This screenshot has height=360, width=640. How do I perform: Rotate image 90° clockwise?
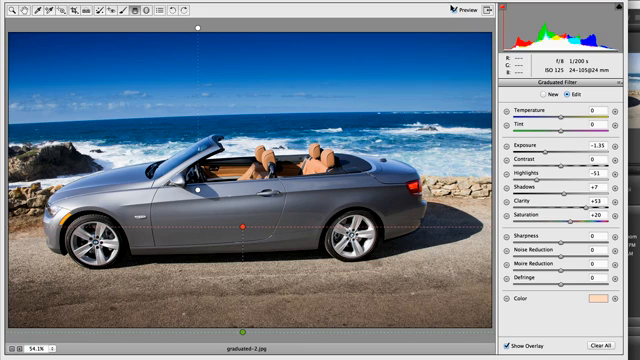184,10
